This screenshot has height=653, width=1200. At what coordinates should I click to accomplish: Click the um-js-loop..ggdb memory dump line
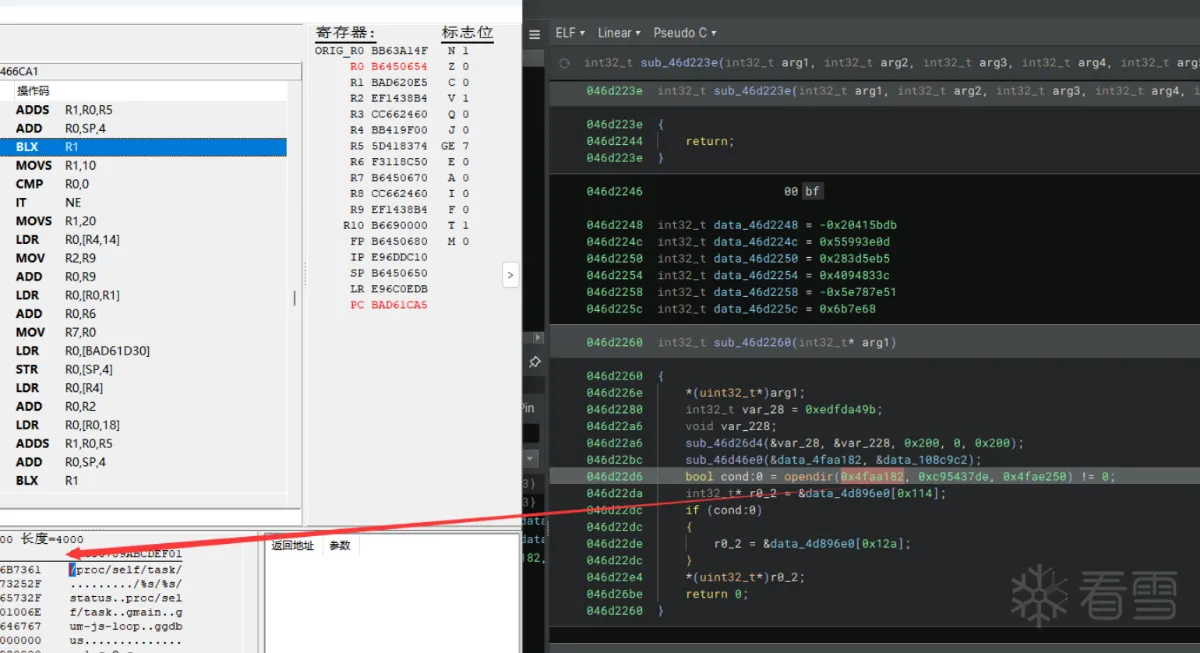point(126,627)
